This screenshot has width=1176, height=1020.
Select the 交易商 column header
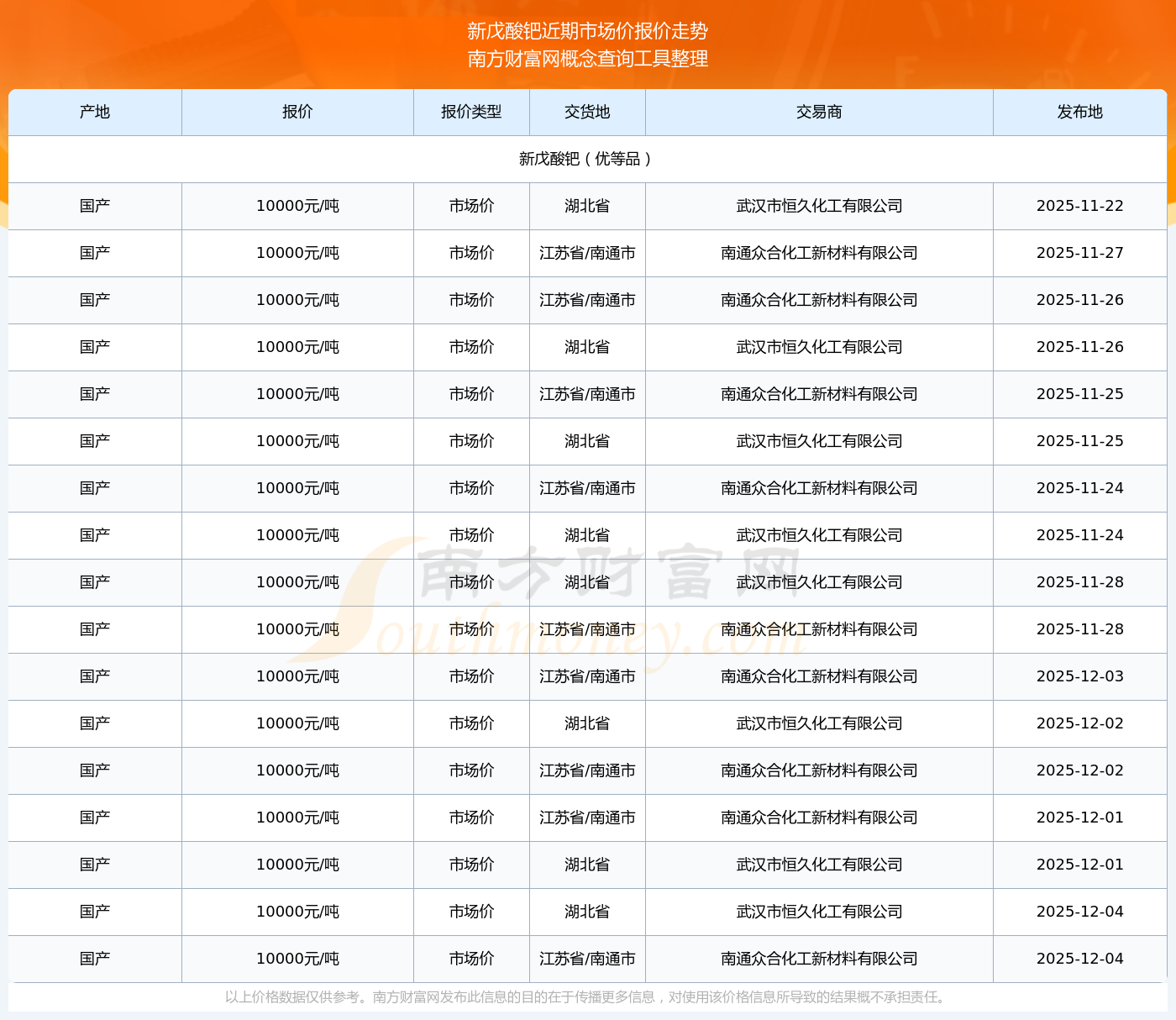[819, 112]
